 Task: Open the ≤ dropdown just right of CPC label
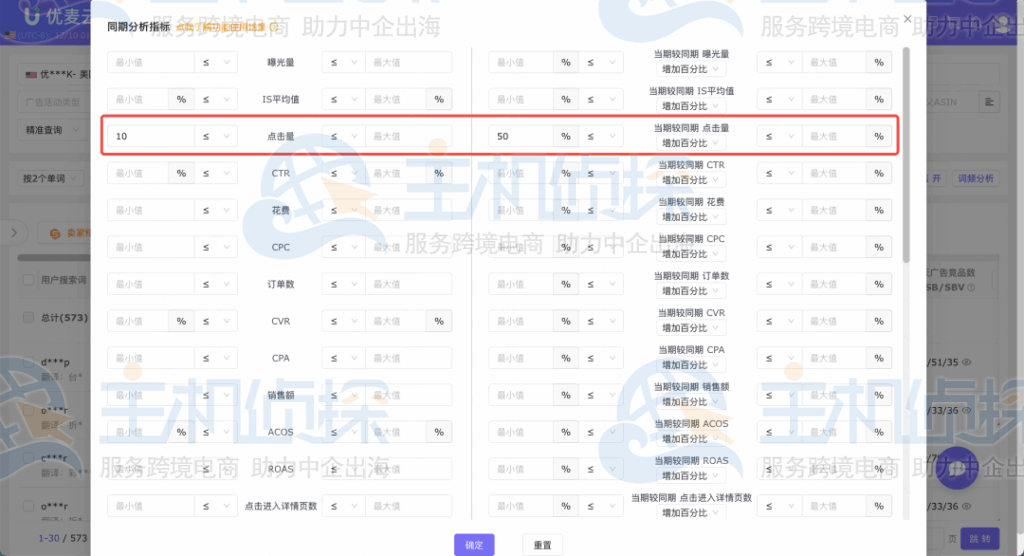[344, 247]
